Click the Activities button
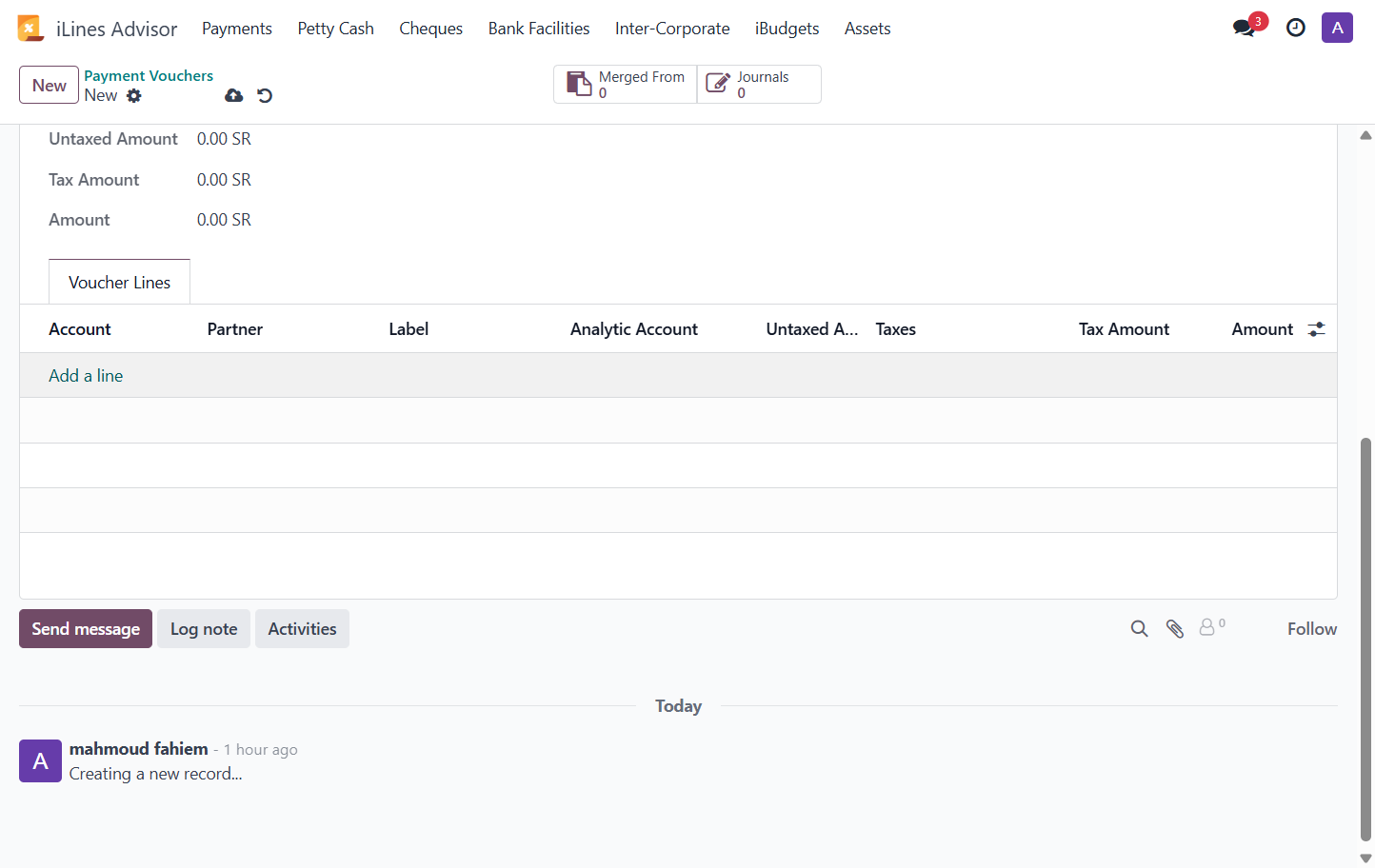 tap(302, 629)
